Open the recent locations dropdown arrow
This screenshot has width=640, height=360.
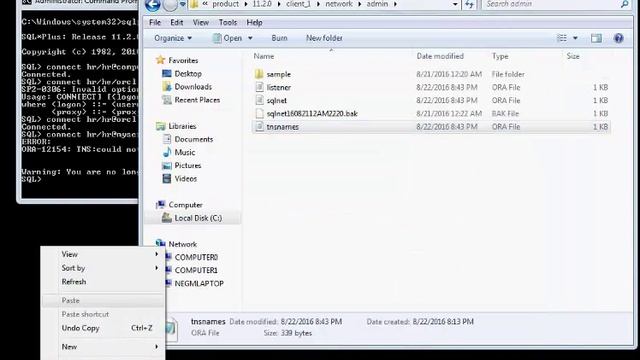[x=182, y=4]
